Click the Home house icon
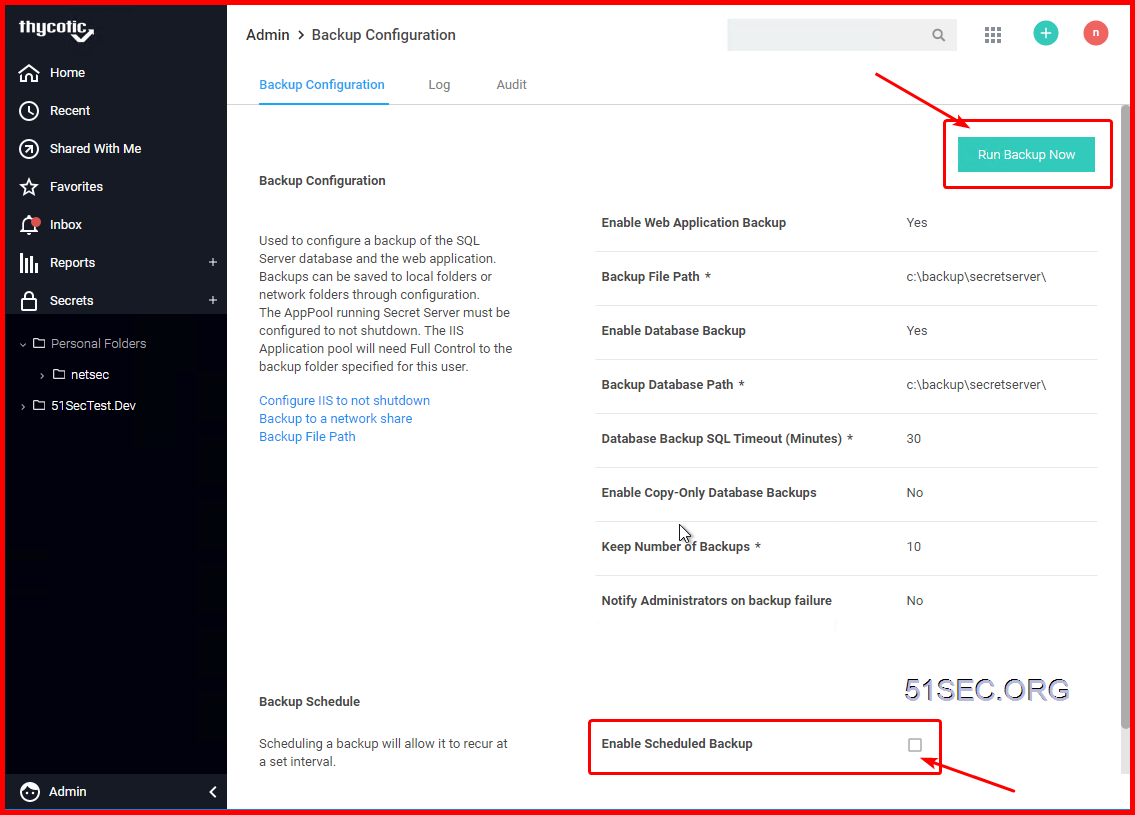This screenshot has height=815, width=1135. tap(29, 73)
